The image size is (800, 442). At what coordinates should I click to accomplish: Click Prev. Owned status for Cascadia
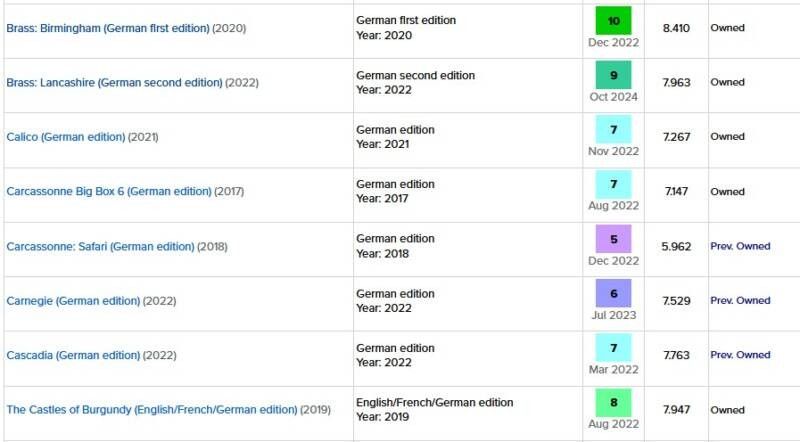(x=740, y=355)
